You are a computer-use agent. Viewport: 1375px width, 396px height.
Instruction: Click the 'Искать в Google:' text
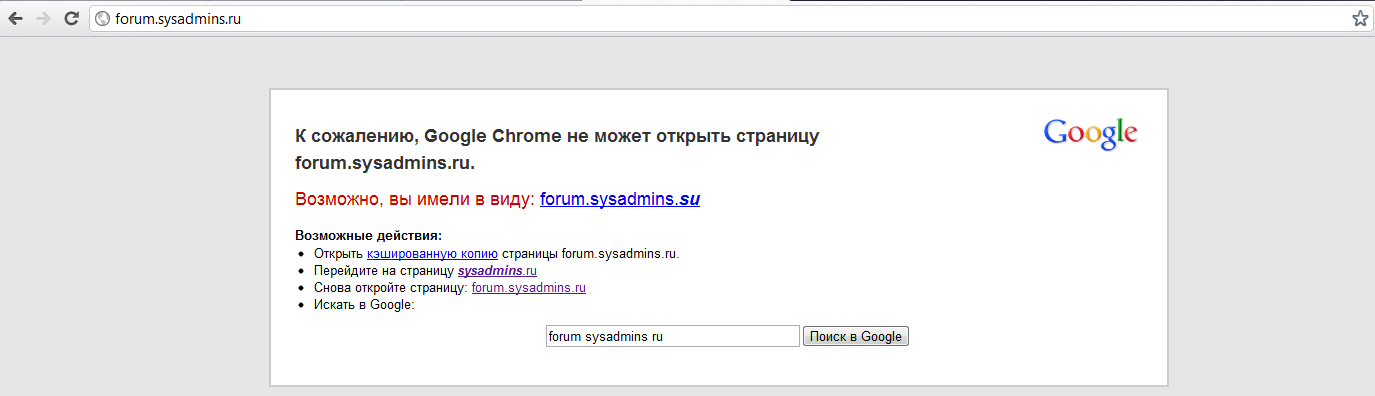364,305
